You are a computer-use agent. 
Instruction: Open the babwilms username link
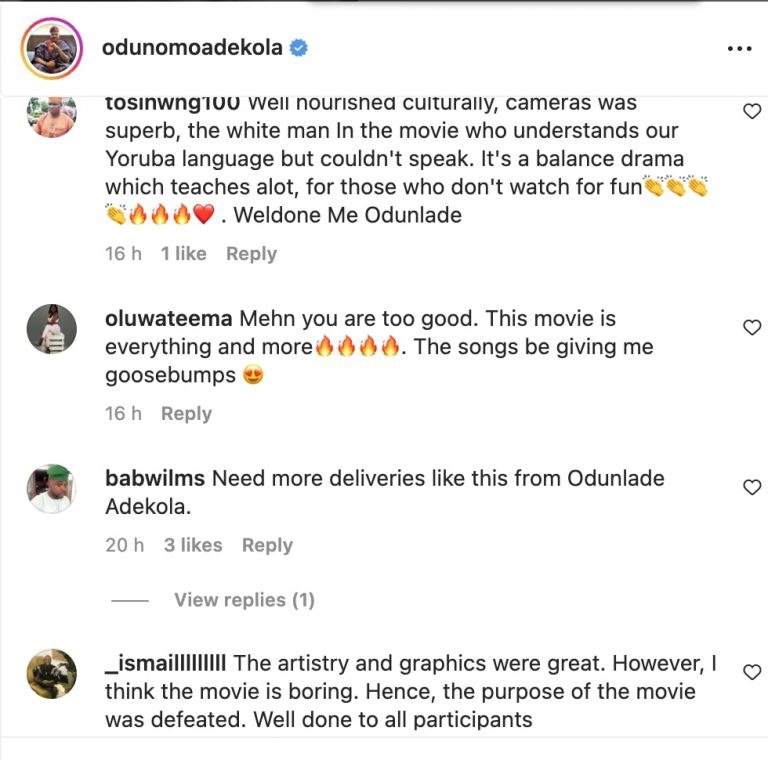(155, 479)
